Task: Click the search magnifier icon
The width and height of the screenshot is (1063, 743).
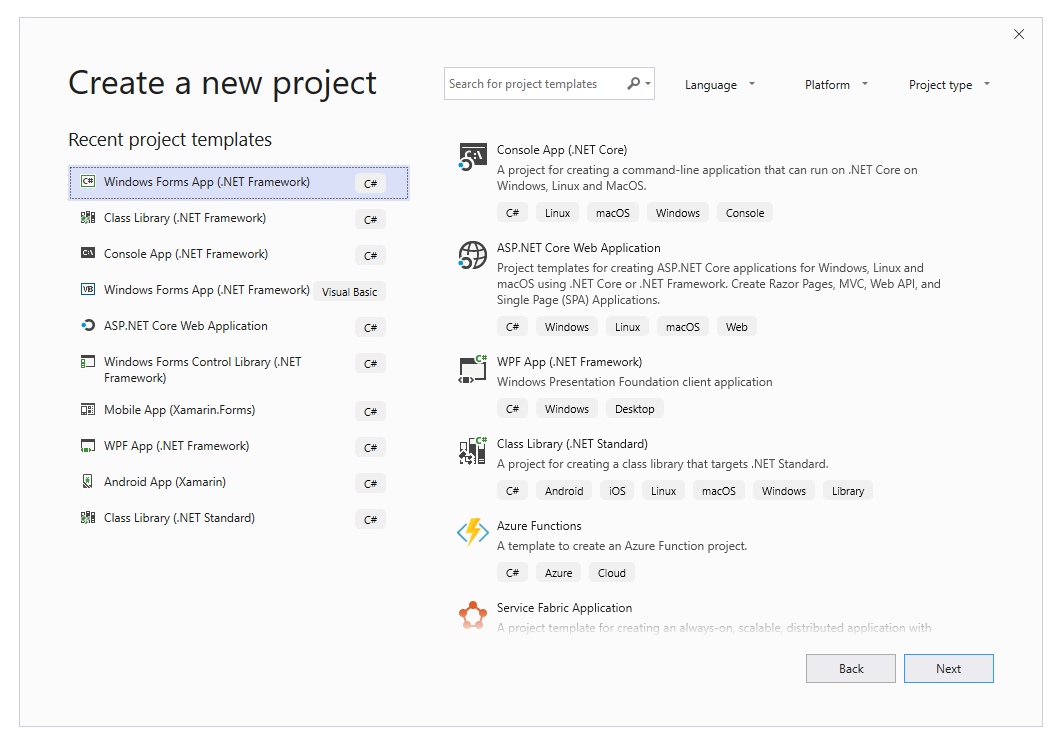Action: [633, 83]
